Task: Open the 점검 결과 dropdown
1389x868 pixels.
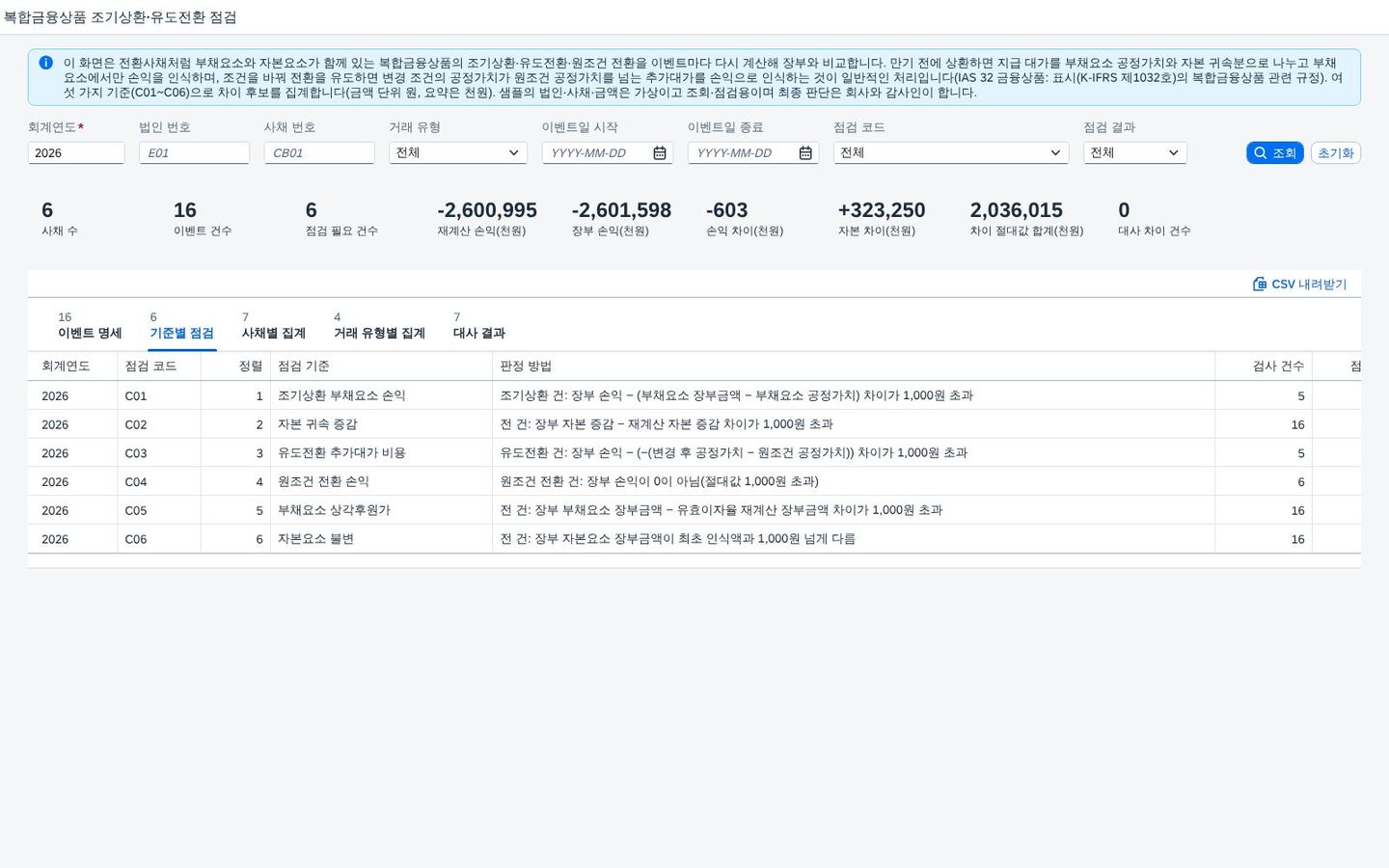Action: pyautogui.click(x=1173, y=153)
